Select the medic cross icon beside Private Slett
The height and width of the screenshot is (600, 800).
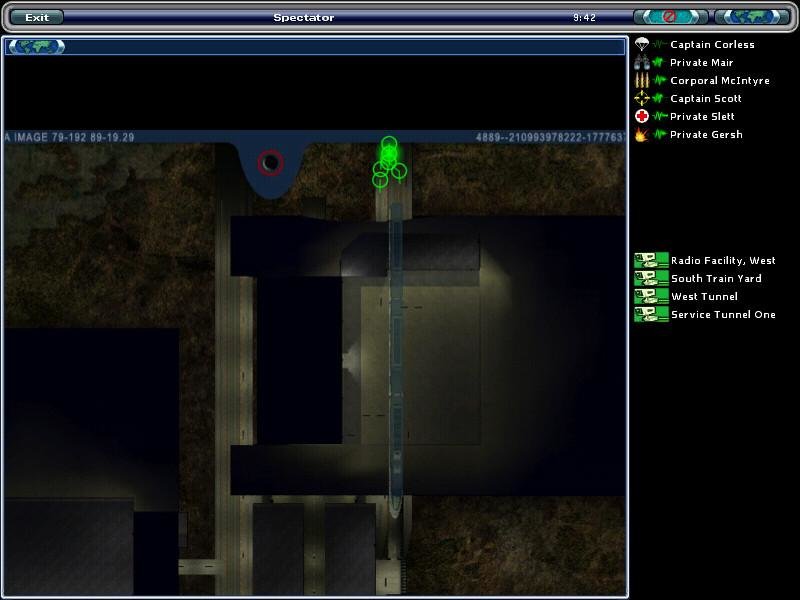coord(642,115)
